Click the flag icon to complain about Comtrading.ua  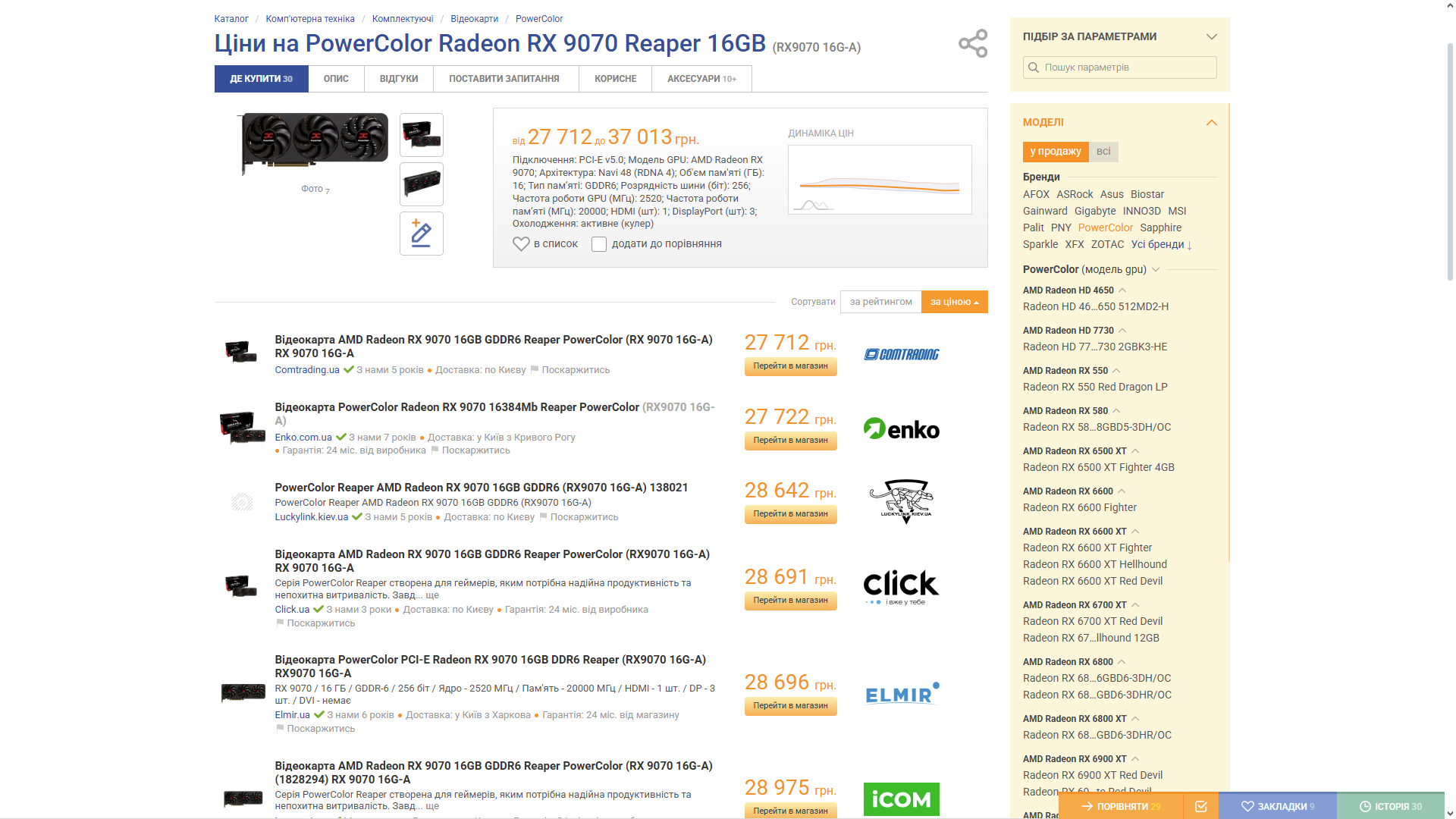tap(535, 370)
